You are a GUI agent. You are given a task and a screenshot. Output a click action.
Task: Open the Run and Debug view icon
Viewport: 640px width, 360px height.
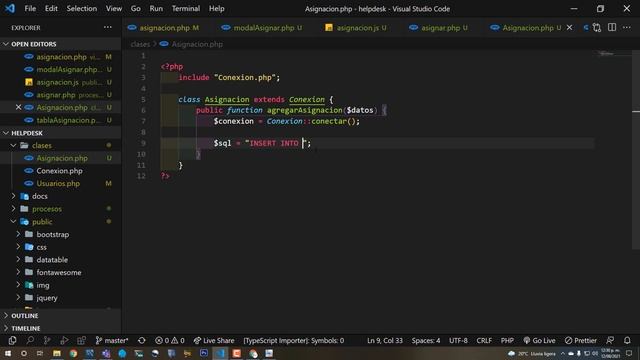[64, 340]
